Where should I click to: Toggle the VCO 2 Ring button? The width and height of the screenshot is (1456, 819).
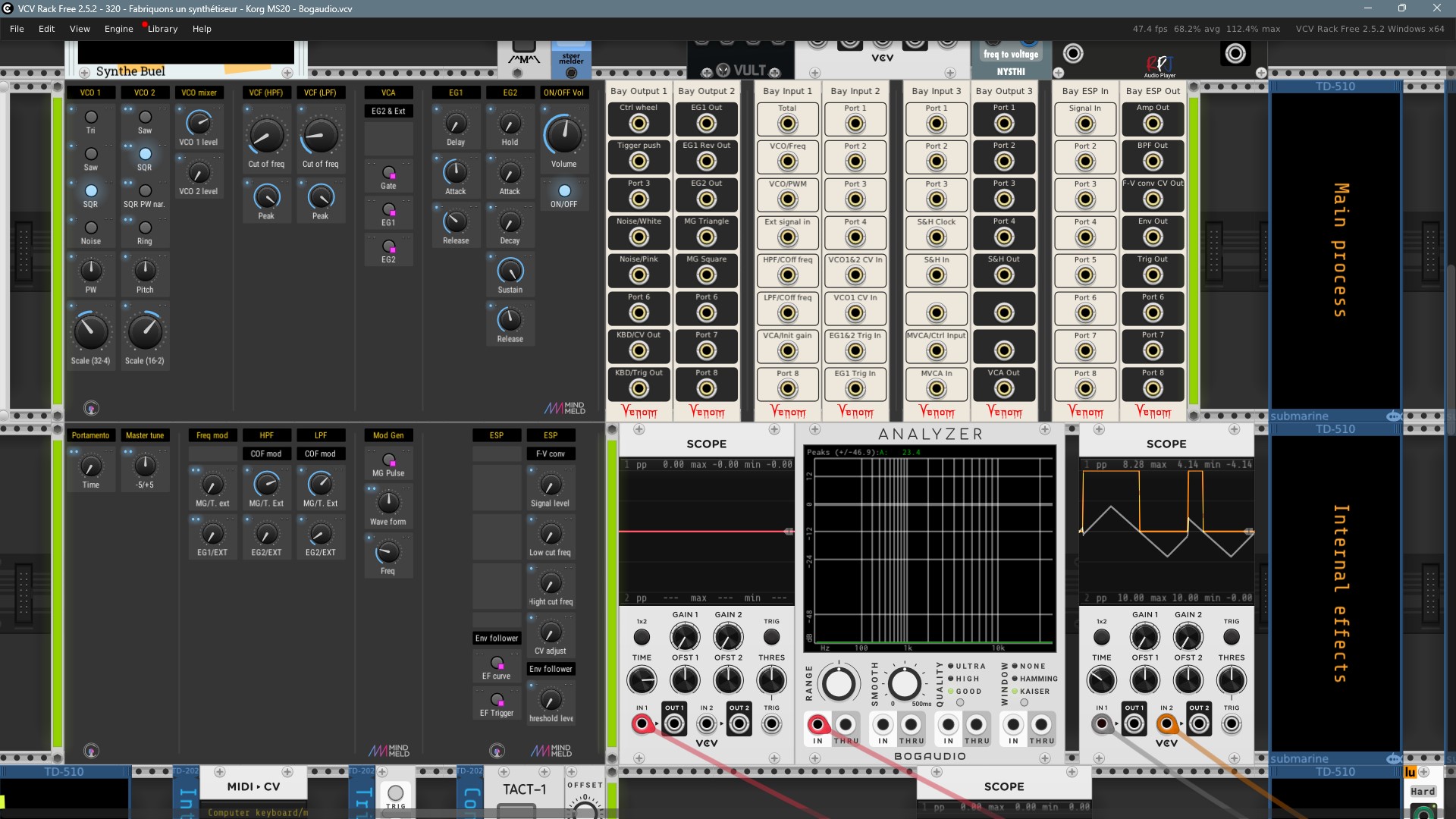pos(145,227)
